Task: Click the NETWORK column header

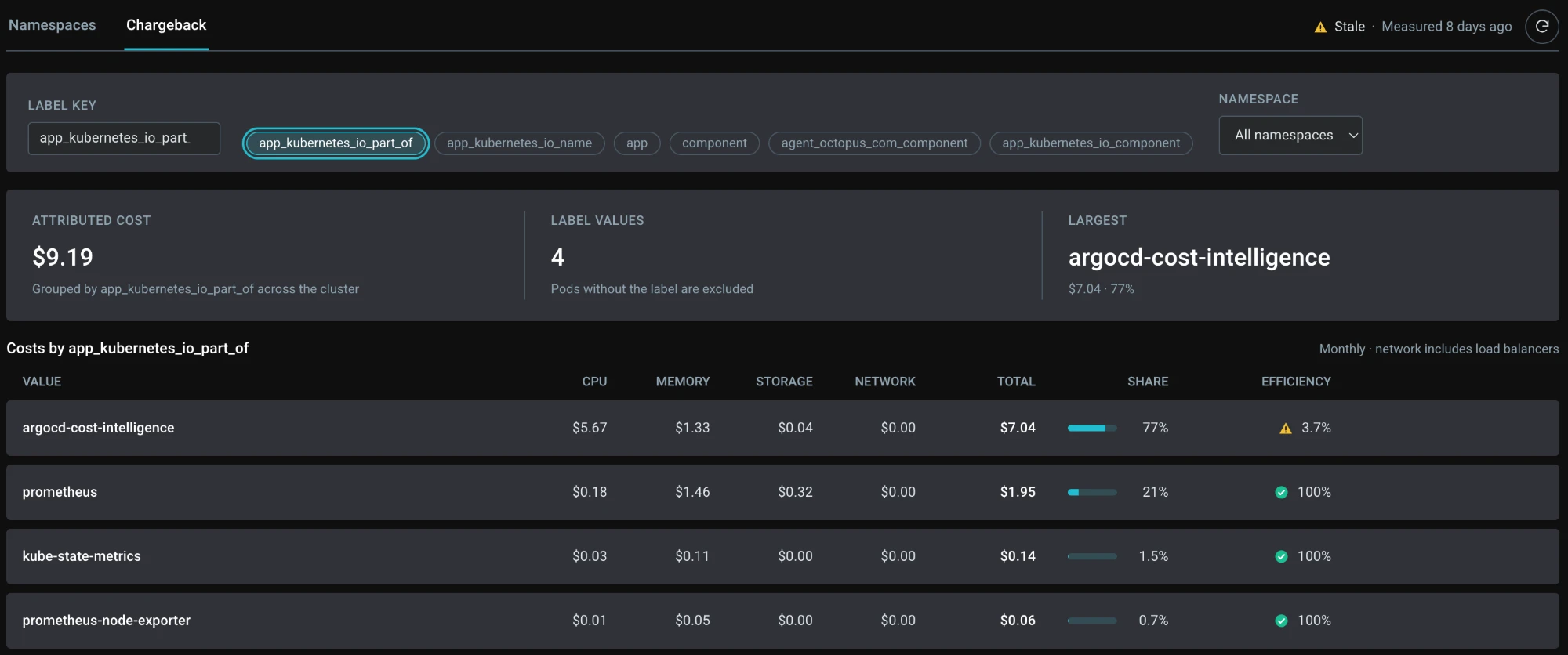Action: (x=885, y=382)
